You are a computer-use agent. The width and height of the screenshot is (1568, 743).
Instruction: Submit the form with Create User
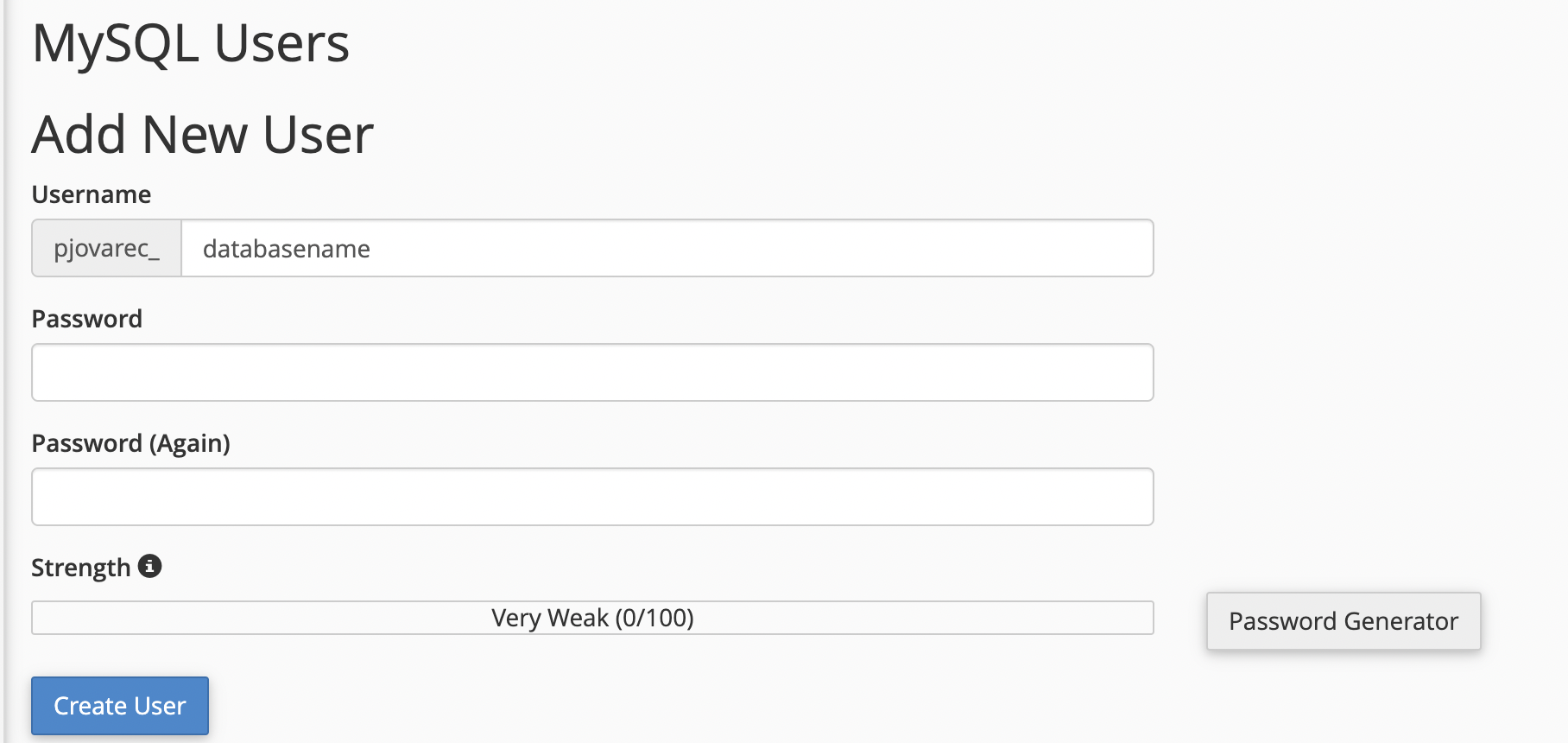120,706
